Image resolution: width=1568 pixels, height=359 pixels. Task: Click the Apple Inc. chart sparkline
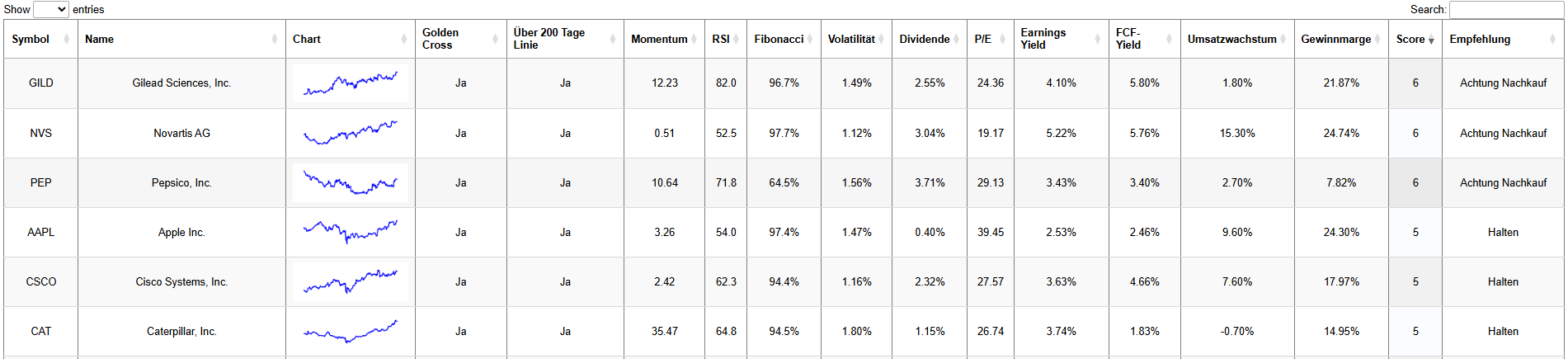(x=351, y=232)
